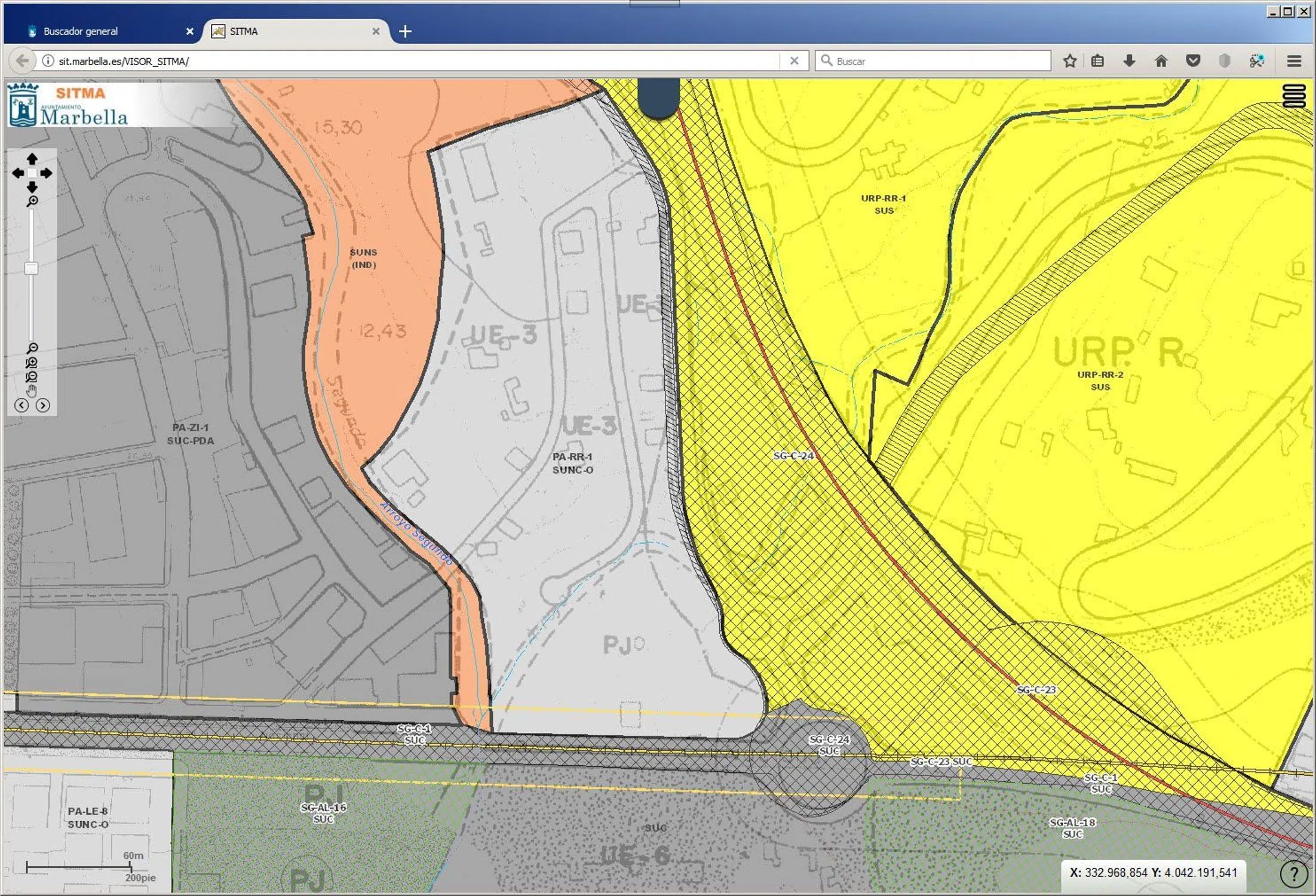Activate zoom-in by rectangle tool
Screen dimensions: 1316x896
[x=32, y=363]
